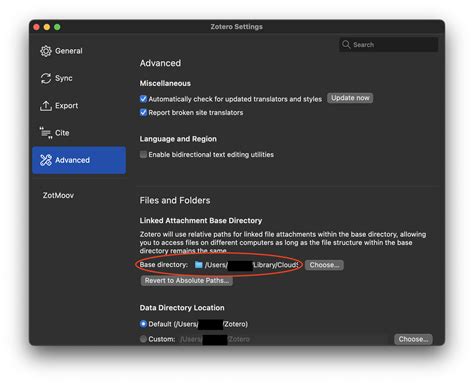Click Choose for custom data directory
Image resolution: width=474 pixels, height=384 pixels.
pyautogui.click(x=413, y=339)
